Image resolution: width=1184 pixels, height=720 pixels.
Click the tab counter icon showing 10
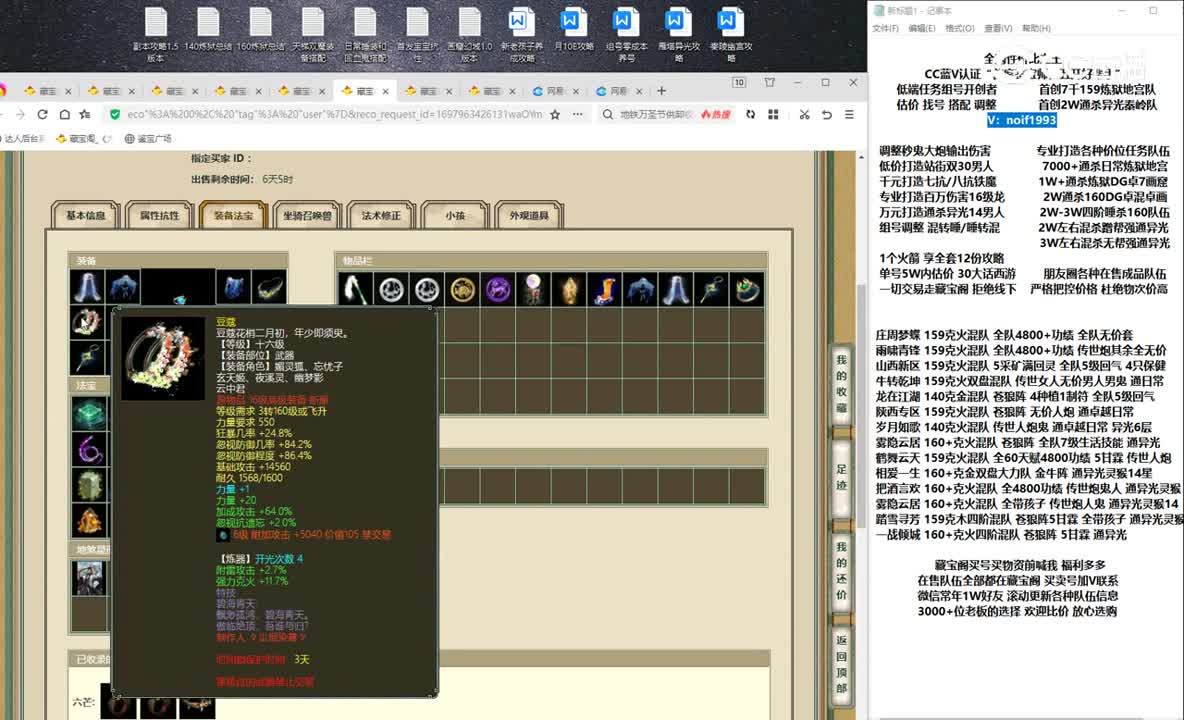click(x=739, y=83)
